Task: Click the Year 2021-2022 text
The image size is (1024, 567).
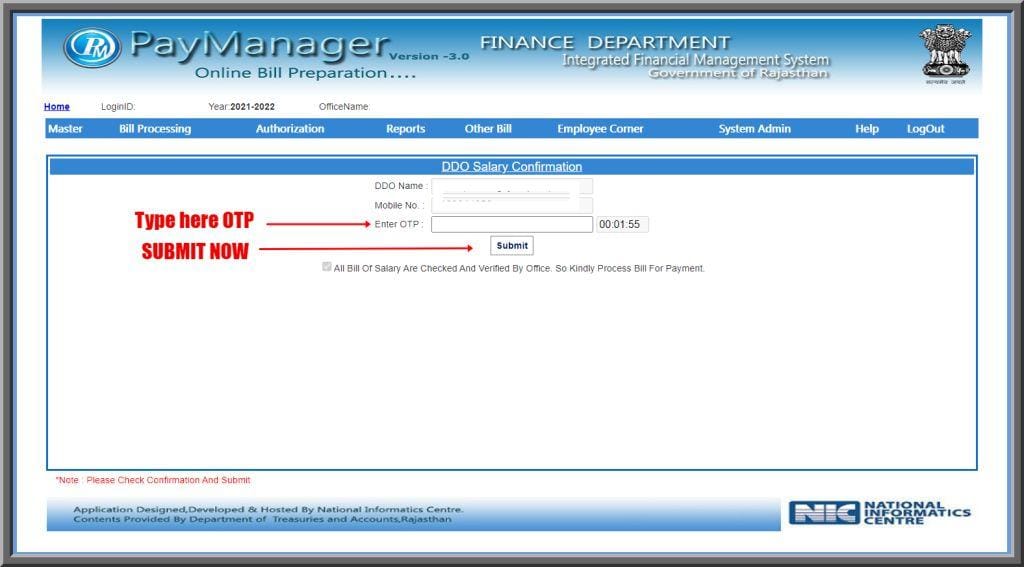Action: 242,106
